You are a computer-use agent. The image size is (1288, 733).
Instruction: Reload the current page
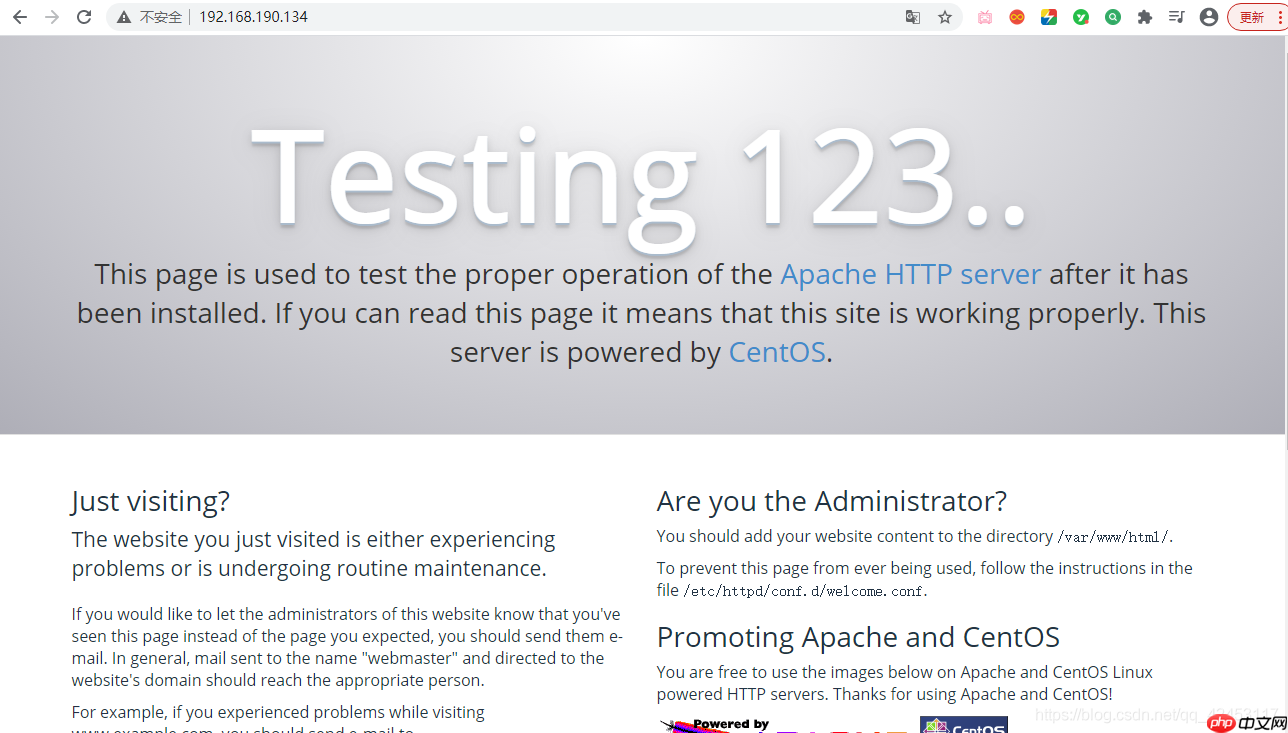pyautogui.click(x=84, y=17)
